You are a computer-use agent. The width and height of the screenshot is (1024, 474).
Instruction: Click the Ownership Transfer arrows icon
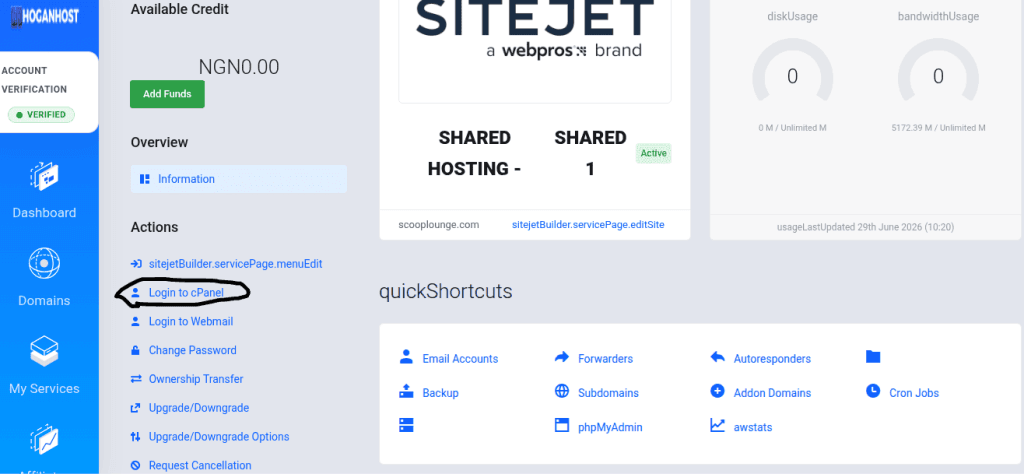(136, 379)
